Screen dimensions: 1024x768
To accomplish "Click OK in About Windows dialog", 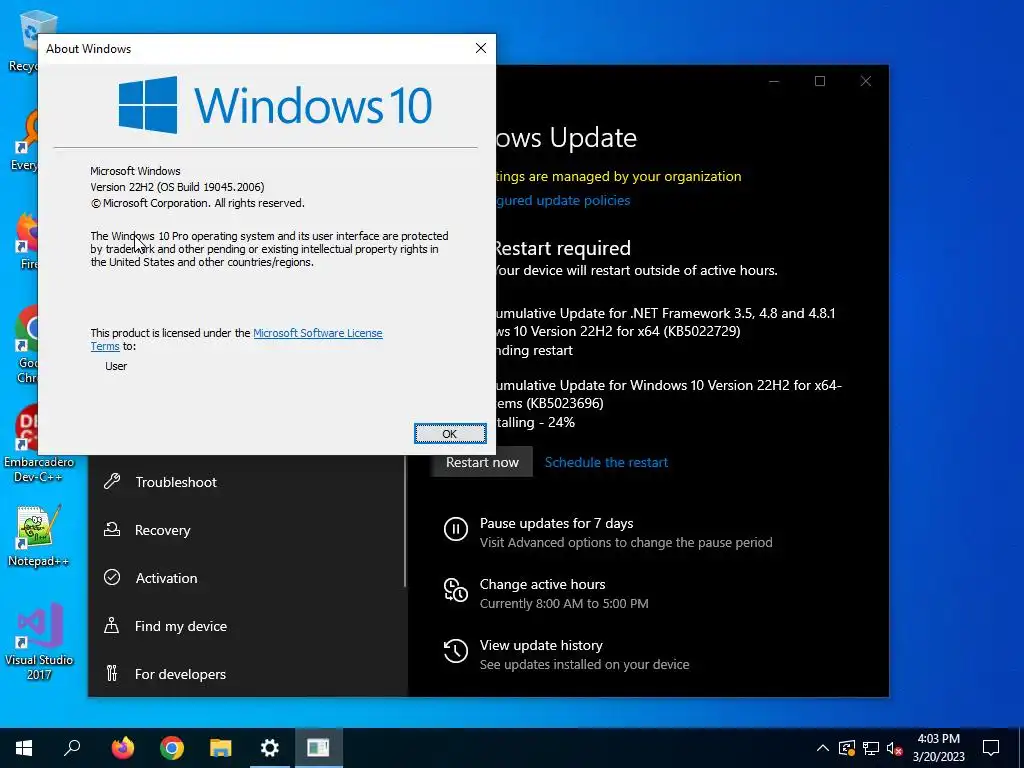I will [450, 434].
